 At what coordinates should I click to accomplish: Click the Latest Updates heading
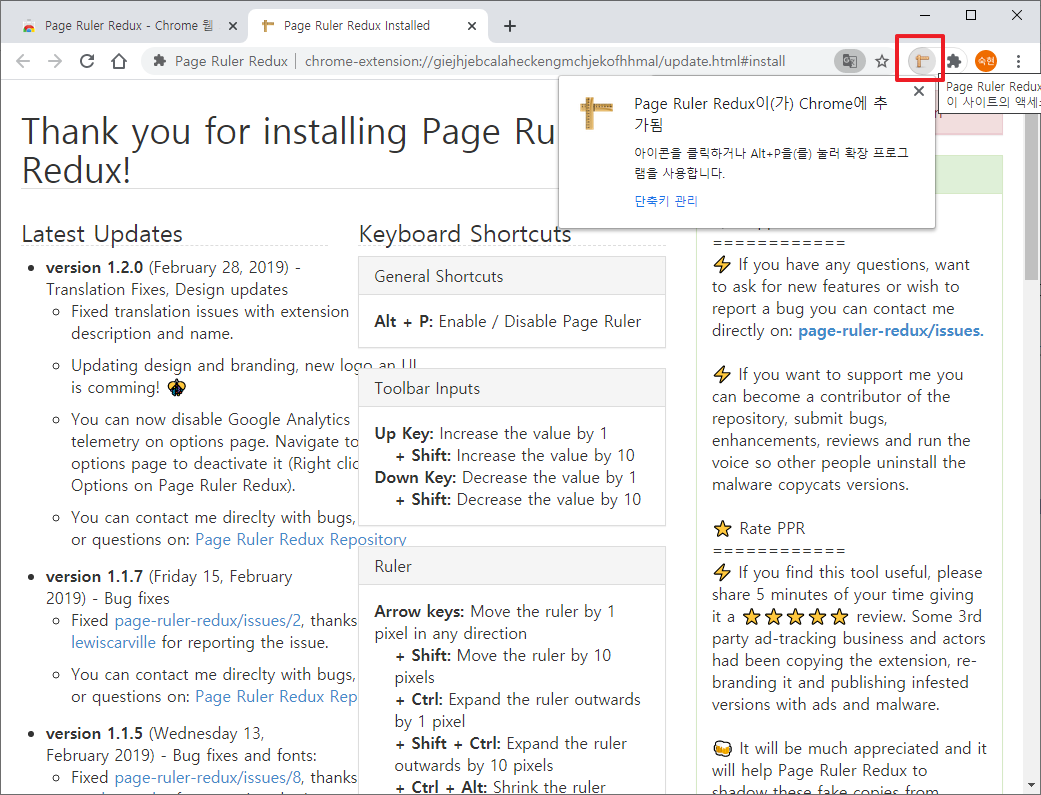(102, 234)
